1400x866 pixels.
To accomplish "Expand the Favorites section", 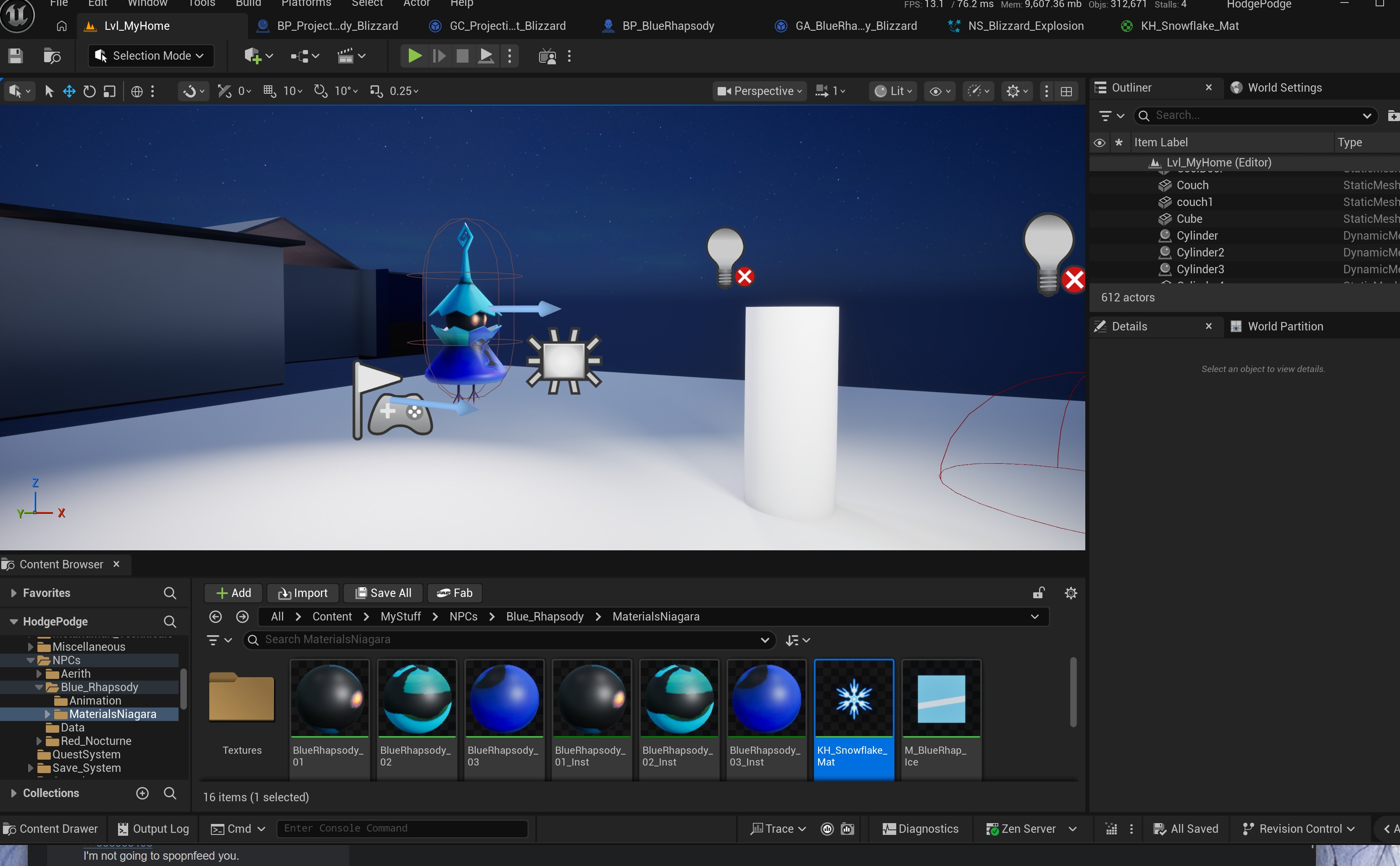I will click(x=14, y=593).
